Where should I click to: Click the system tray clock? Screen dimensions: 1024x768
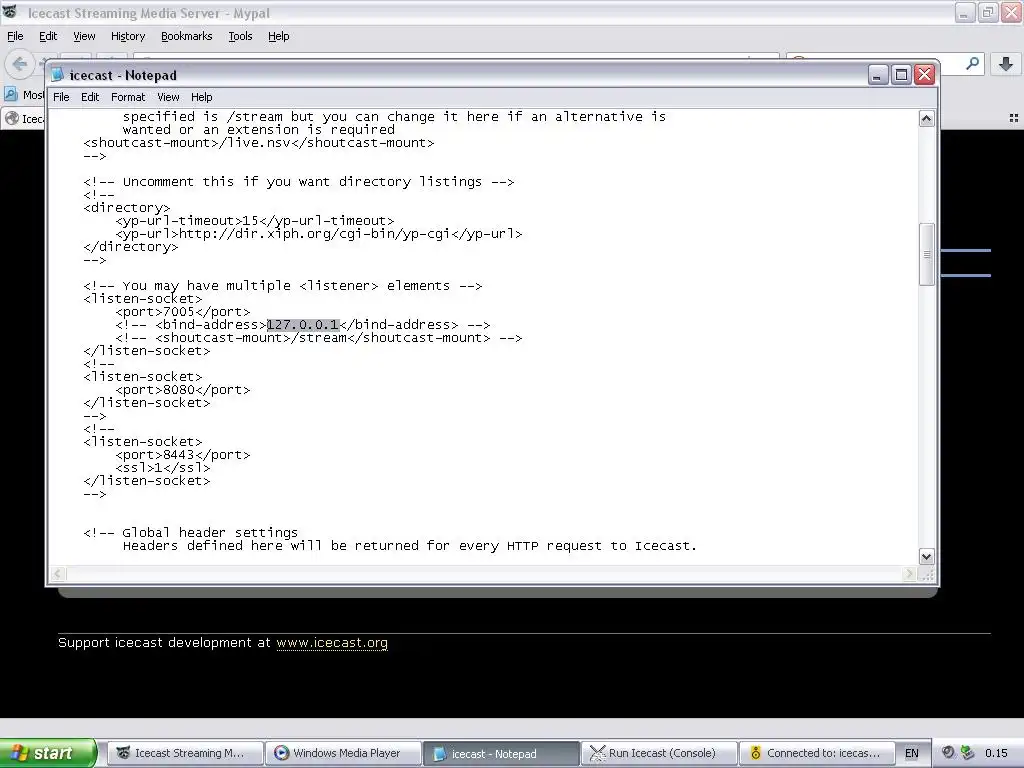[996, 753]
